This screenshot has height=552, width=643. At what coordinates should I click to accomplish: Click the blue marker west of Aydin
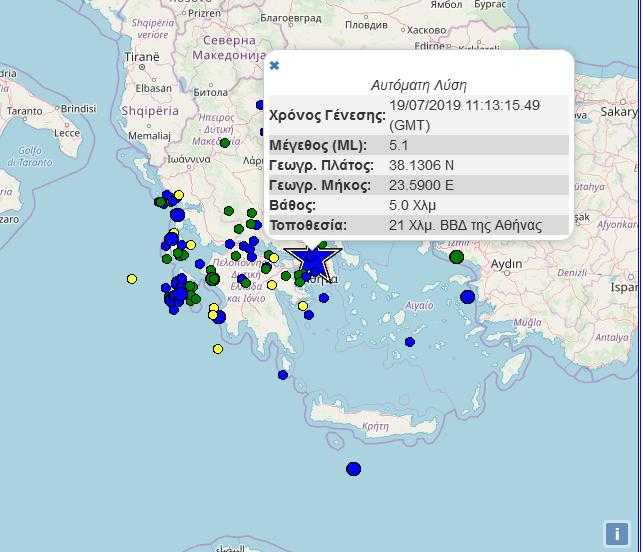coord(467,296)
